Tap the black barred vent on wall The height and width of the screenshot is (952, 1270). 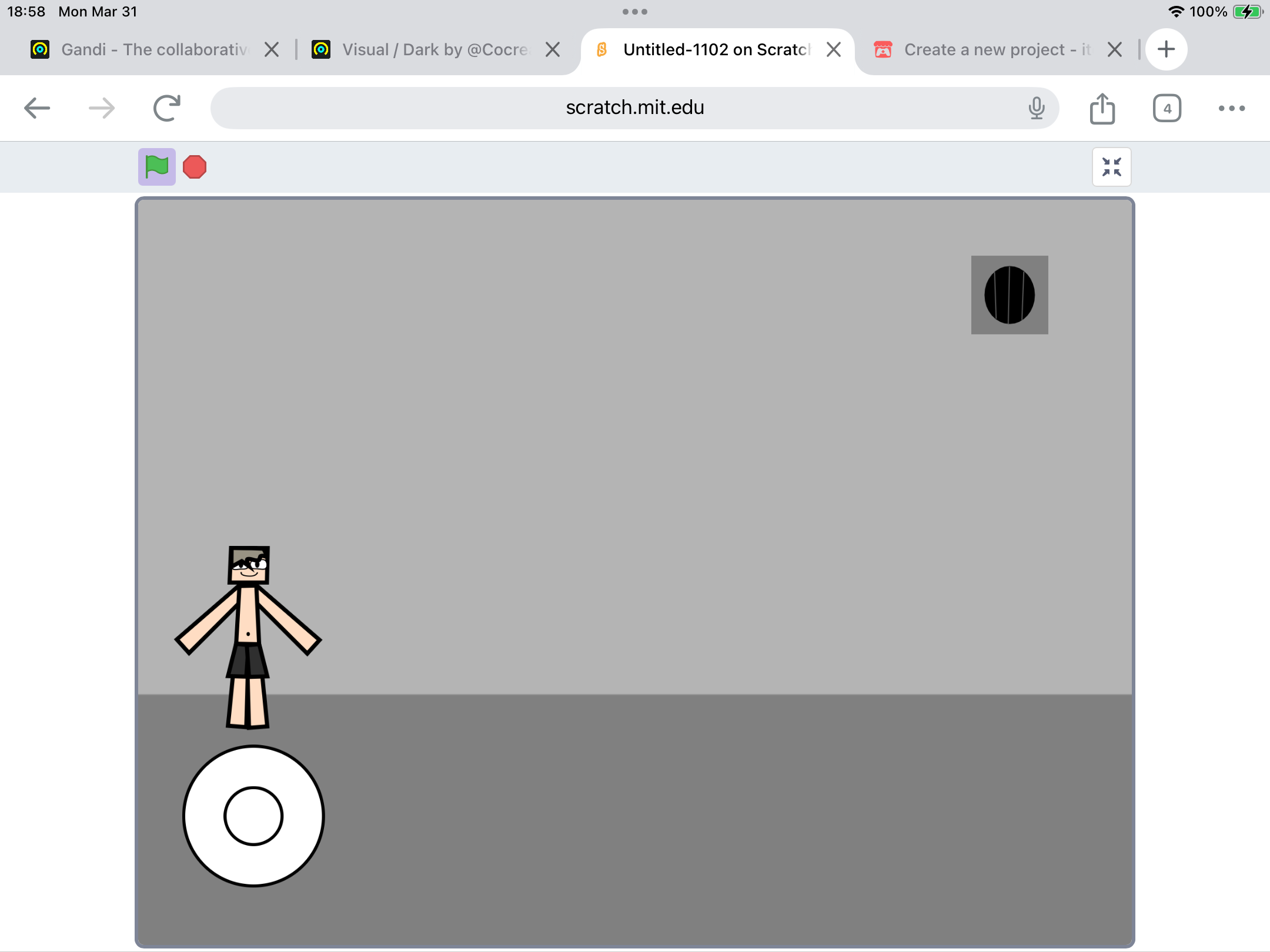point(1010,295)
